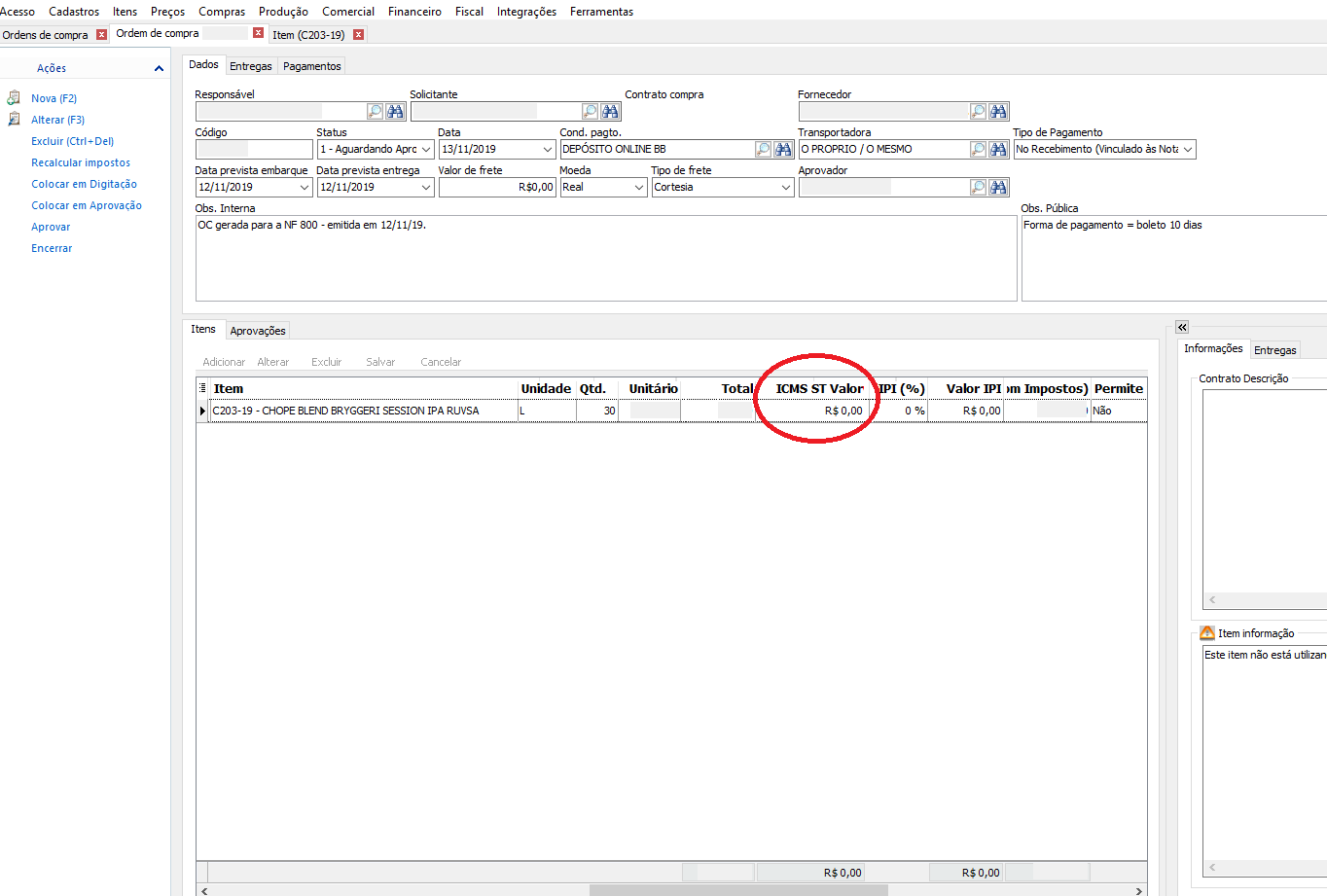The height and width of the screenshot is (896, 1327).
Task: Click the horizontal scrollbar thumb under the grid
Action: pyautogui.click(x=738, y=890)
